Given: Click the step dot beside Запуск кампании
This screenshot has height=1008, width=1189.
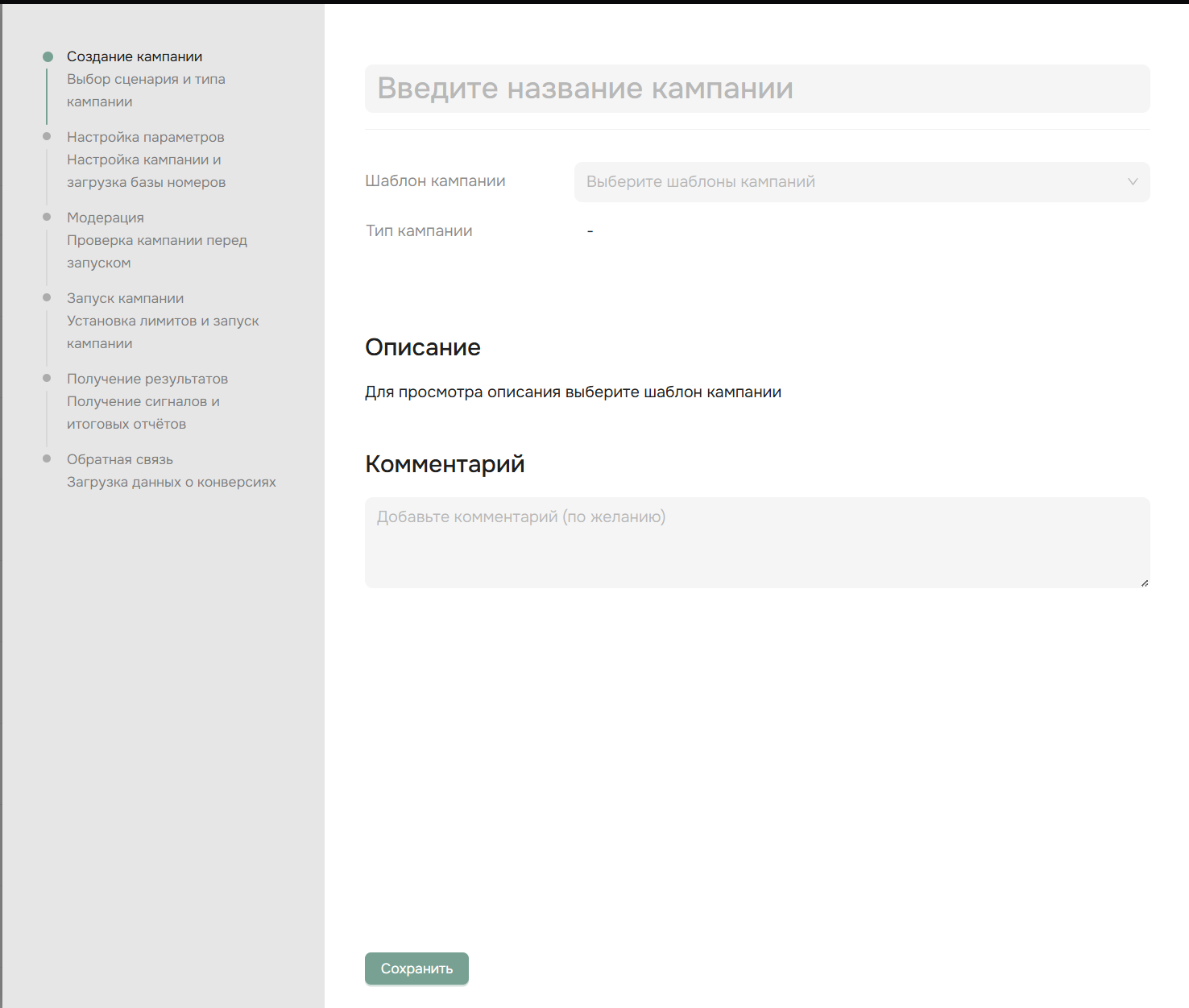Looking at the screenshot, I should [x=47, y=297].
